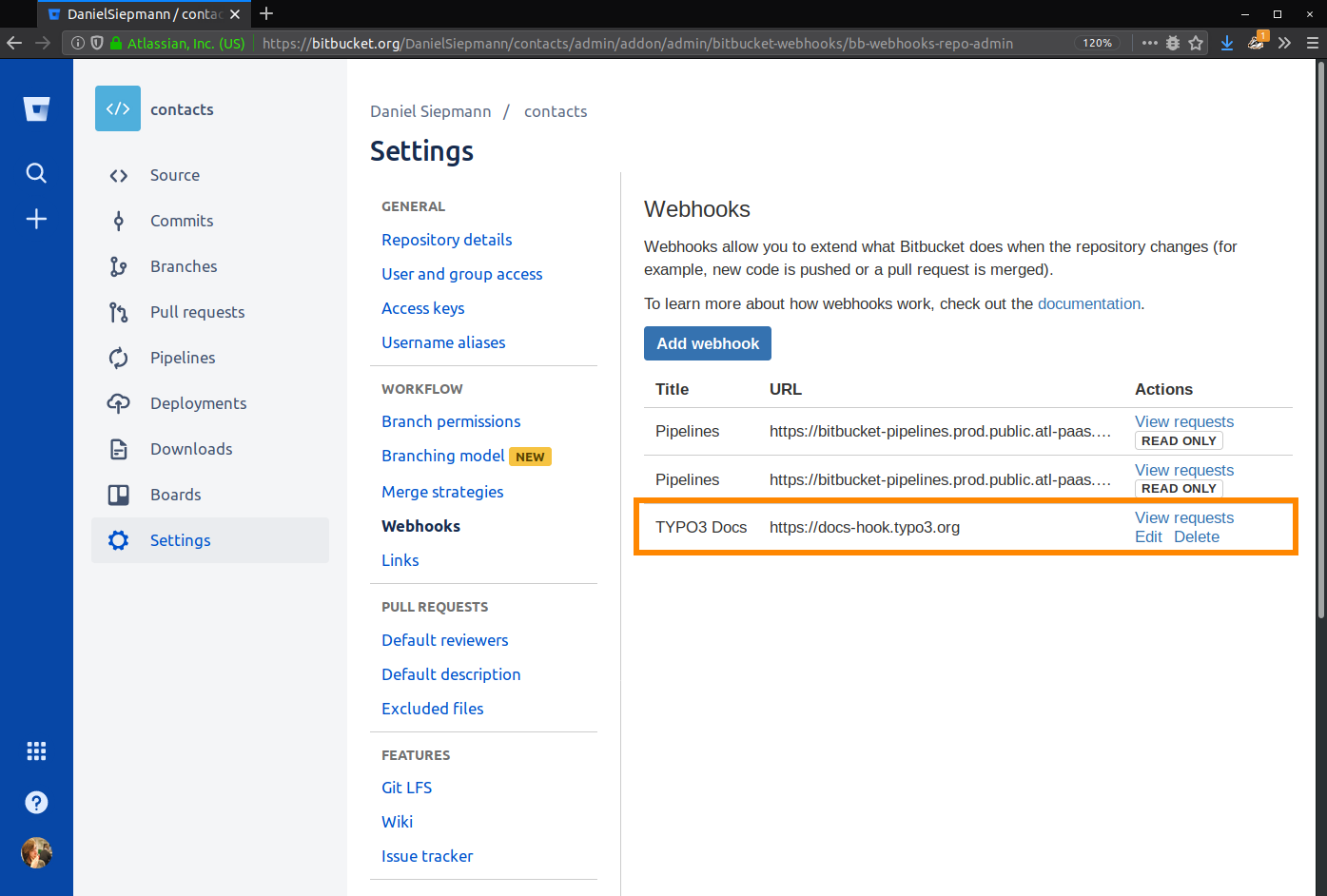Click the Bitbucket logo icon
The image size is (1327, 896).
(36, 109)
